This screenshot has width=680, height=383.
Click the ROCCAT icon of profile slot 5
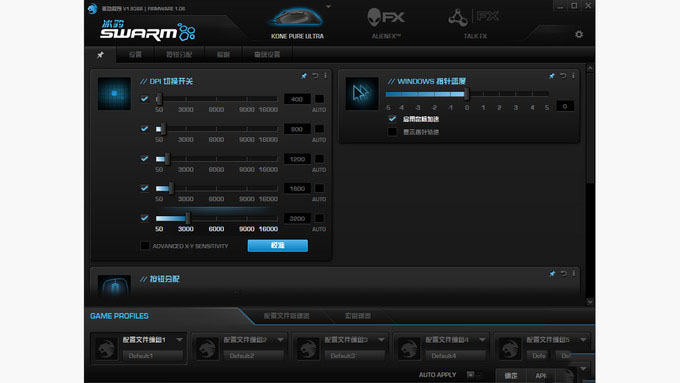[510, 348]
